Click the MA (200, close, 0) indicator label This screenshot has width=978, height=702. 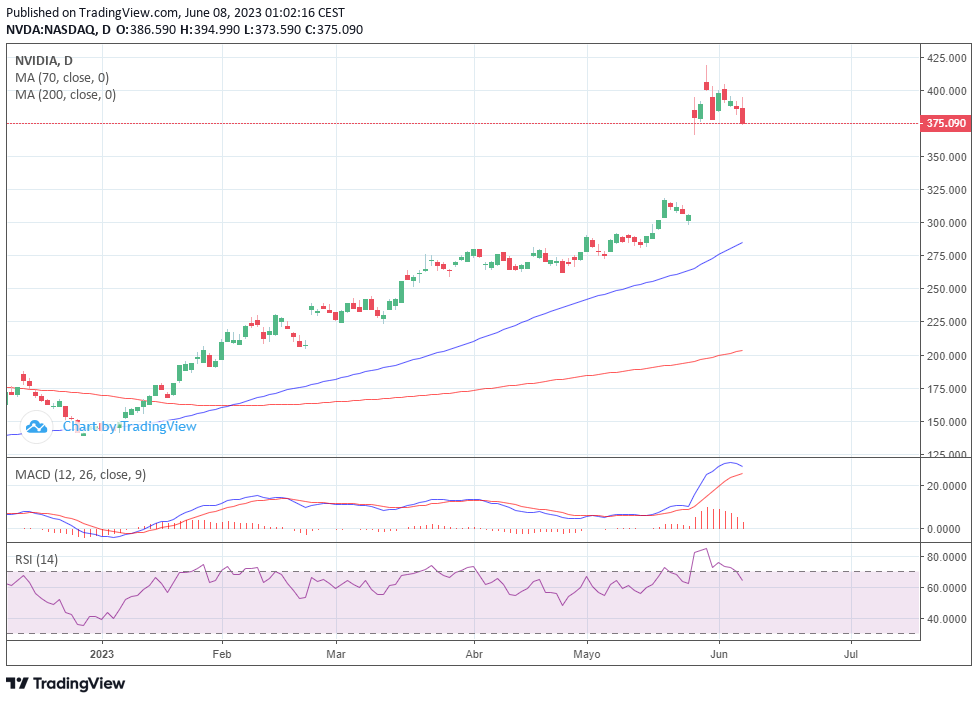(x=65, y=94)
